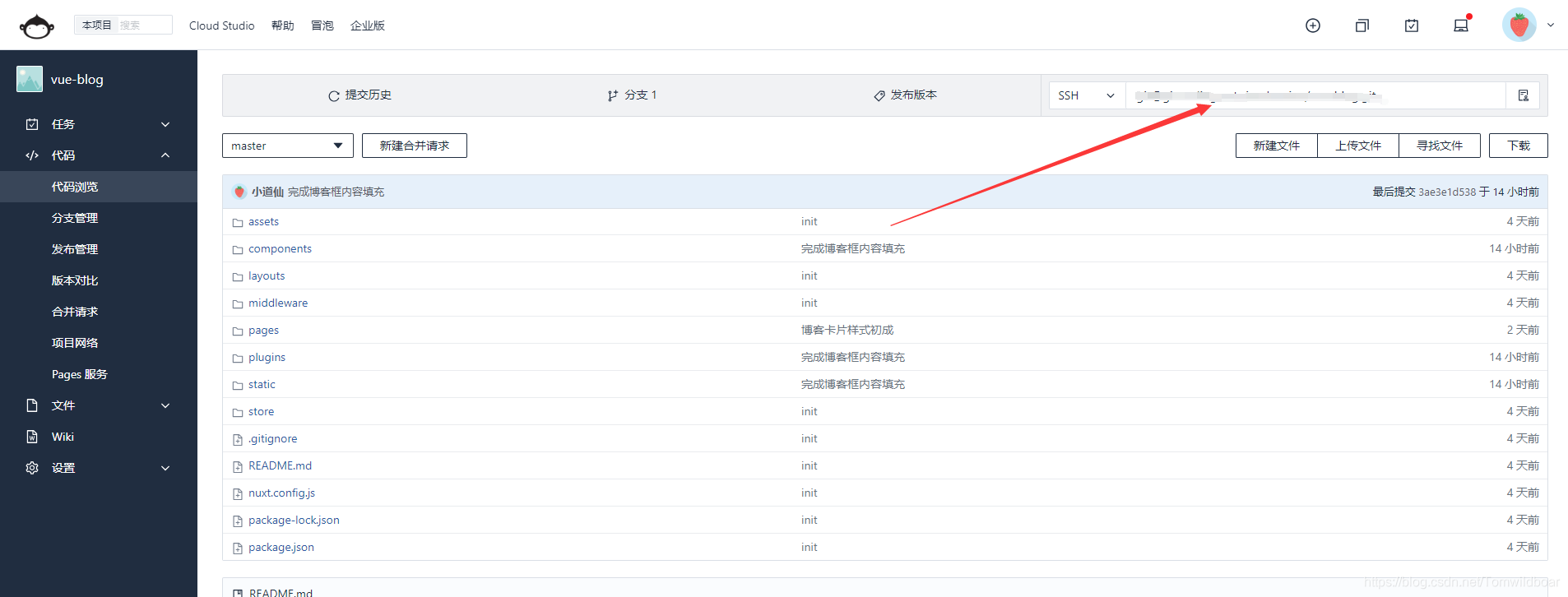Click the 发布版本 tag icon
This screenshot has height=597, width=1568.
point(879,95)
